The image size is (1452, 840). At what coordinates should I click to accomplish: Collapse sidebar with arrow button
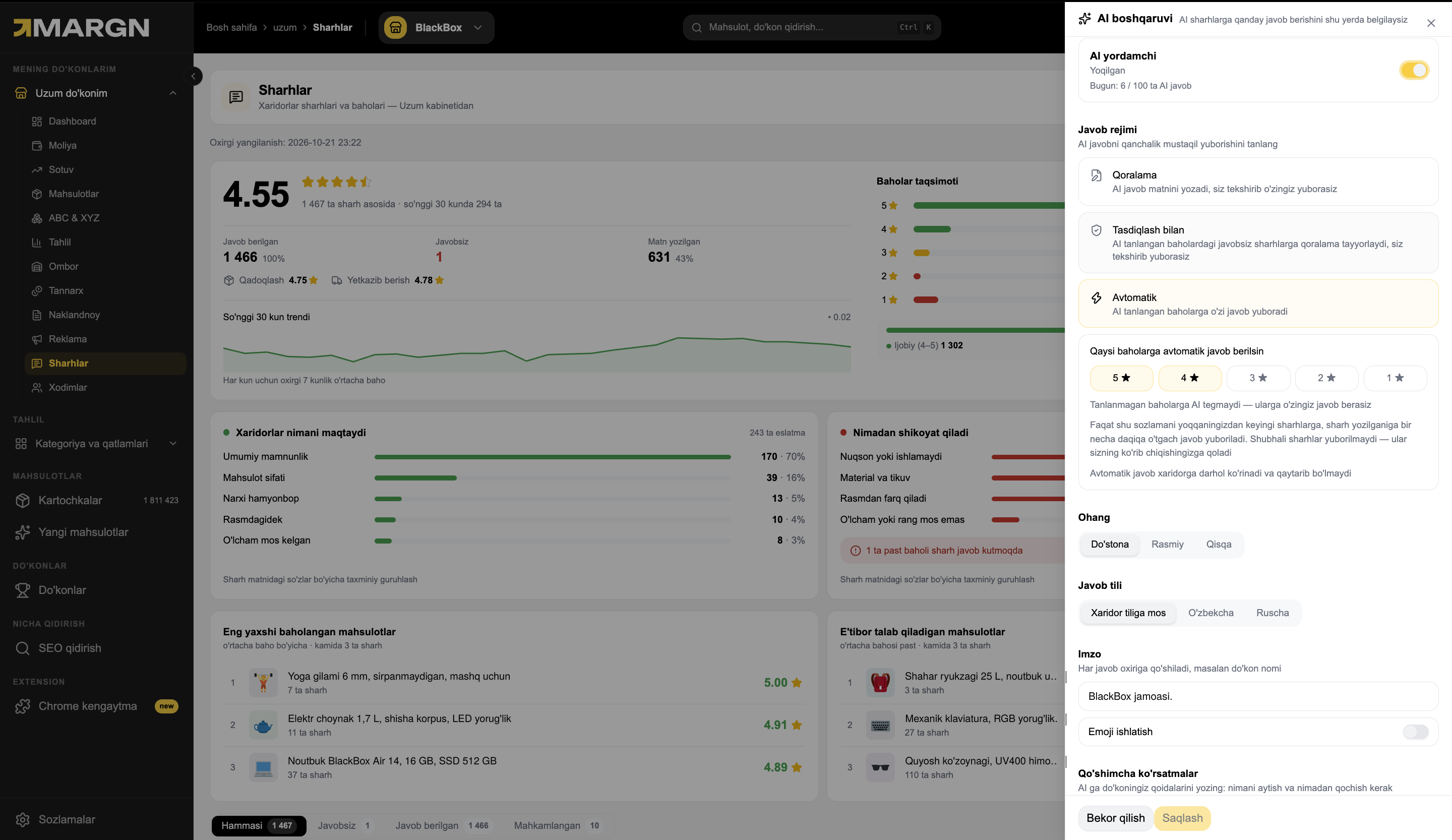click(x=193, y=76)
